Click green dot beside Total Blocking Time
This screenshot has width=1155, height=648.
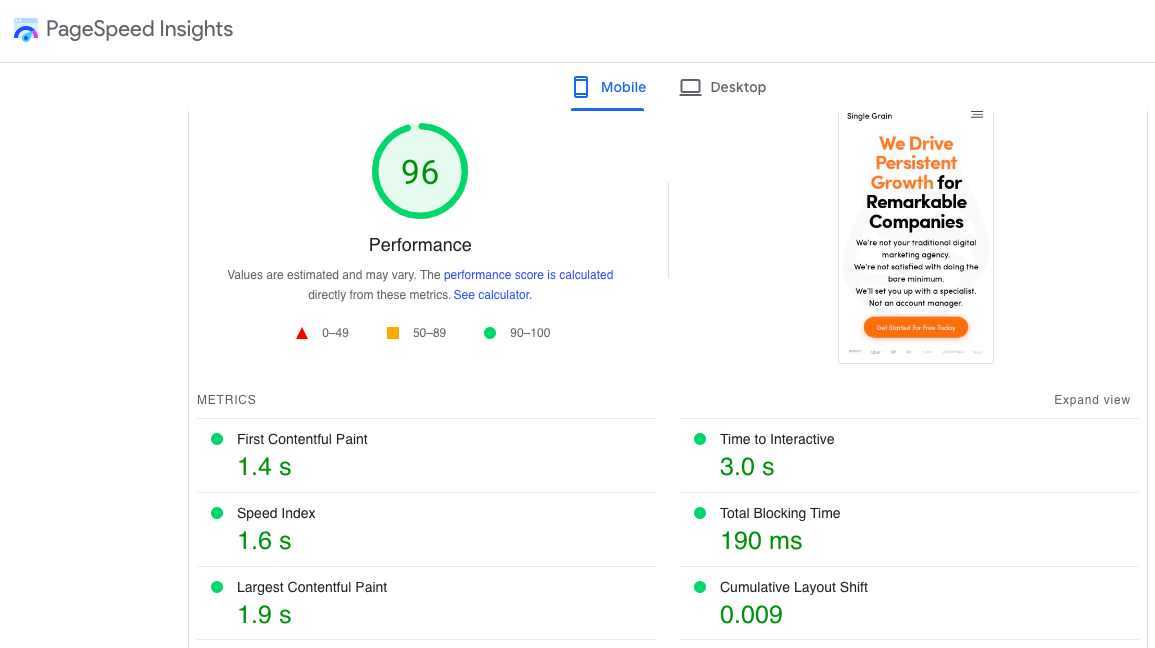699,513
